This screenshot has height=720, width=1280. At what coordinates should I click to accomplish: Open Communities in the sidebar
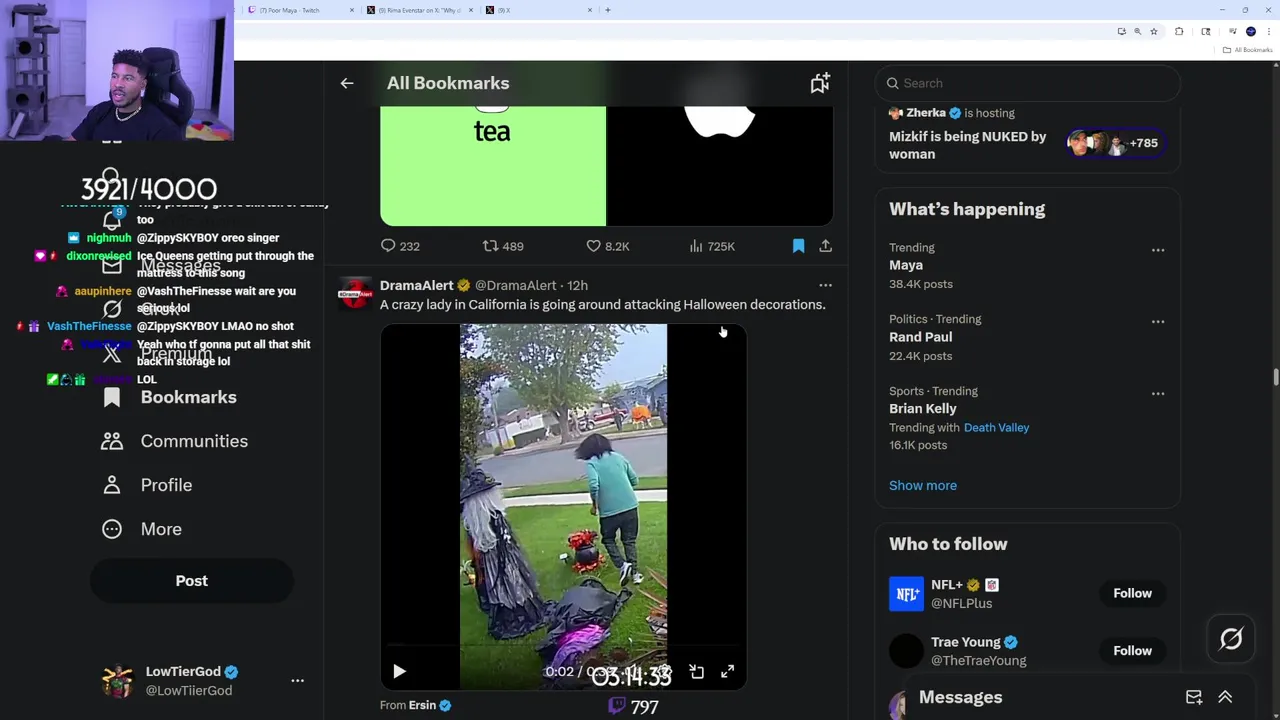[174, 441]
